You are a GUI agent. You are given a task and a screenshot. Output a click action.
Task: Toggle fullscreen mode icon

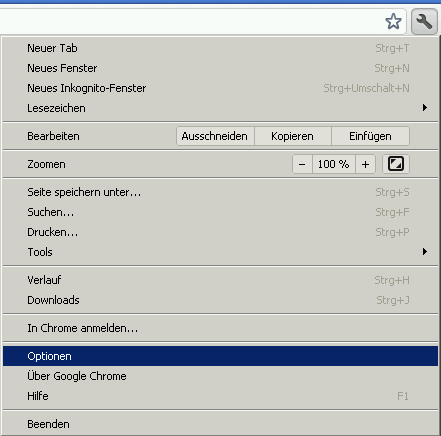click(396, 164)
